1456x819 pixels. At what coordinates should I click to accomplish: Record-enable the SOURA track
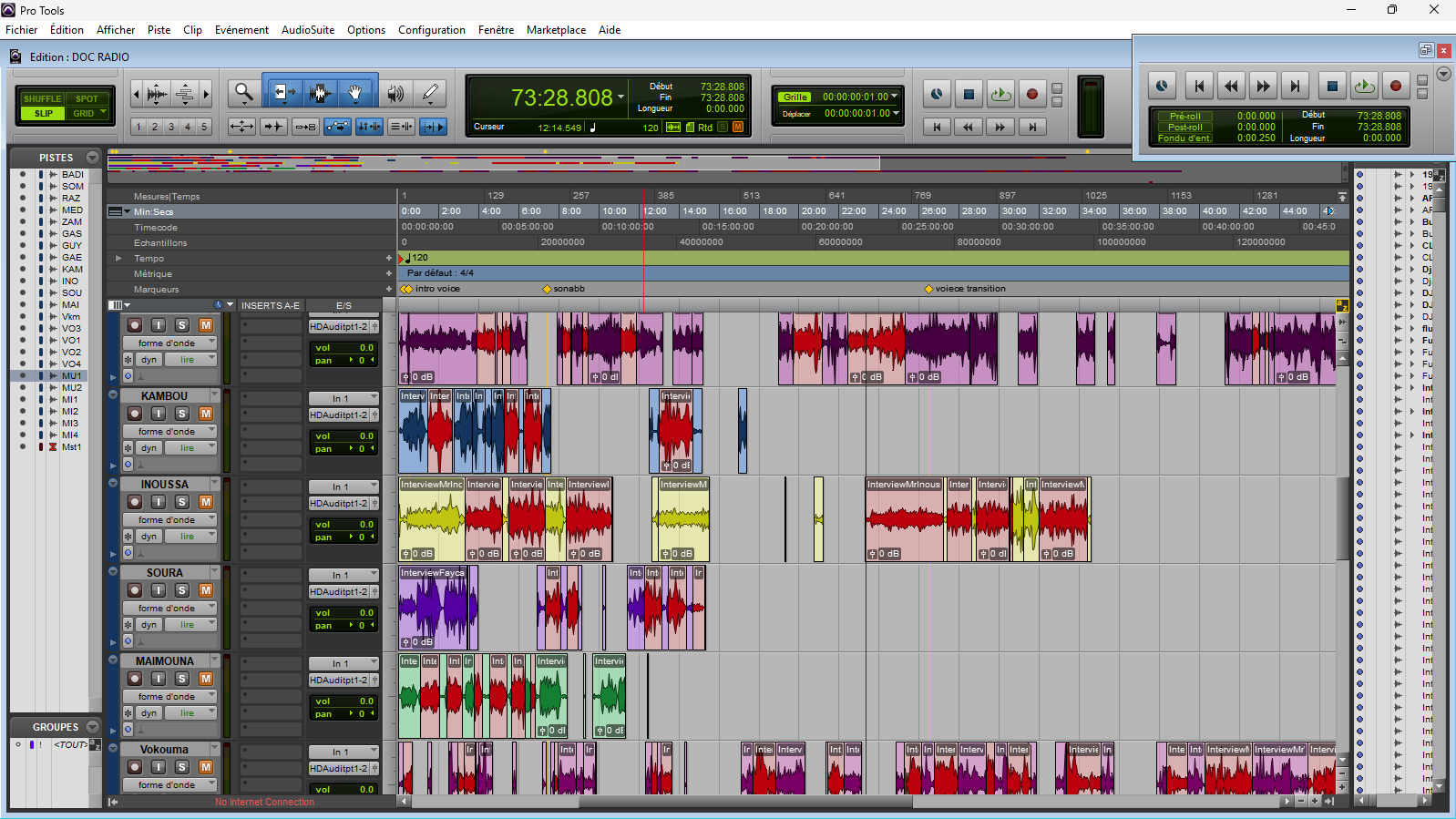(x=135, y=590)
